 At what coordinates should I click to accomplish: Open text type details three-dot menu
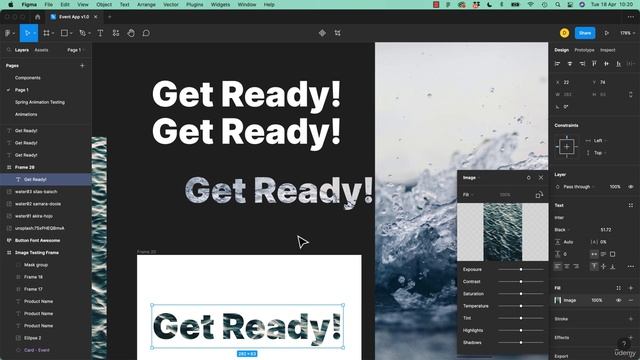click(631, 267)
